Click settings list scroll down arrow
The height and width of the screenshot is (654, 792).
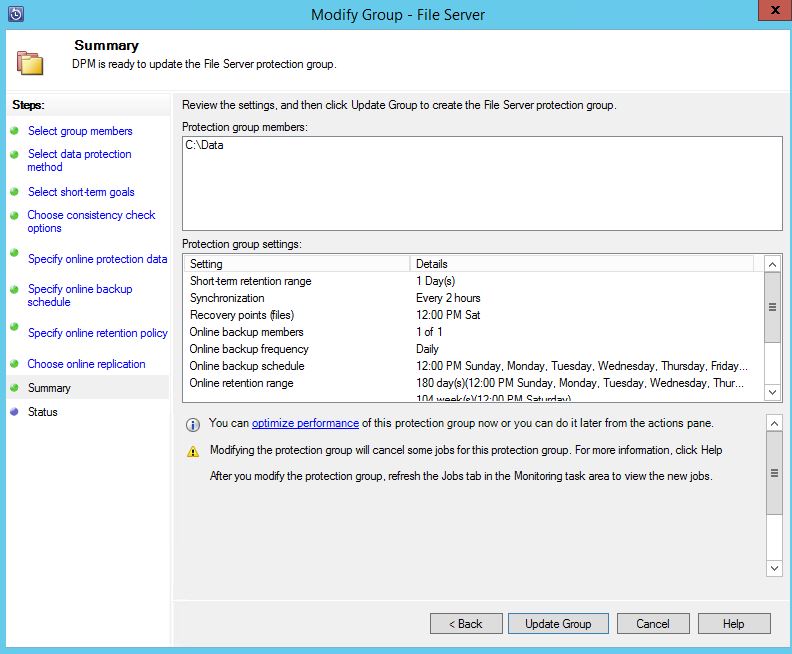coord(772,392)
